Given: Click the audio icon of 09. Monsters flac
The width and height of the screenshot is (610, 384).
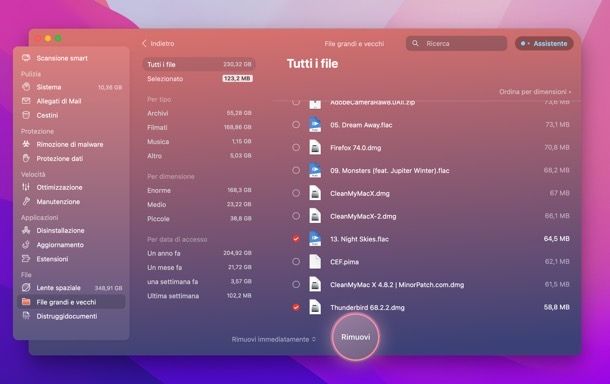Looking at the screenshot, I should coord(315,170).
